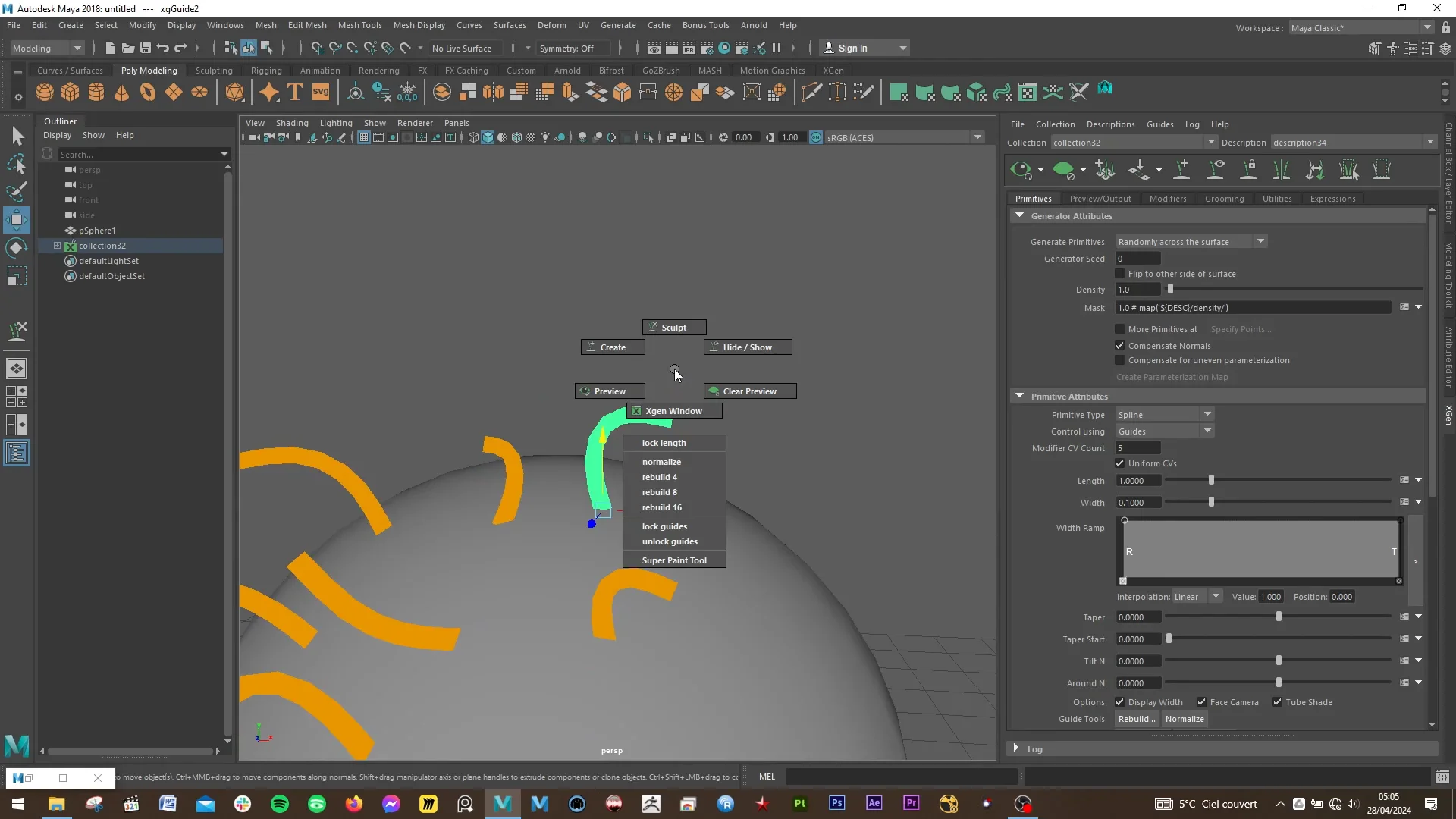This screenshot has width=1456, height=819.
Task: Click the Clear Preview button
Action: (749, 391)
